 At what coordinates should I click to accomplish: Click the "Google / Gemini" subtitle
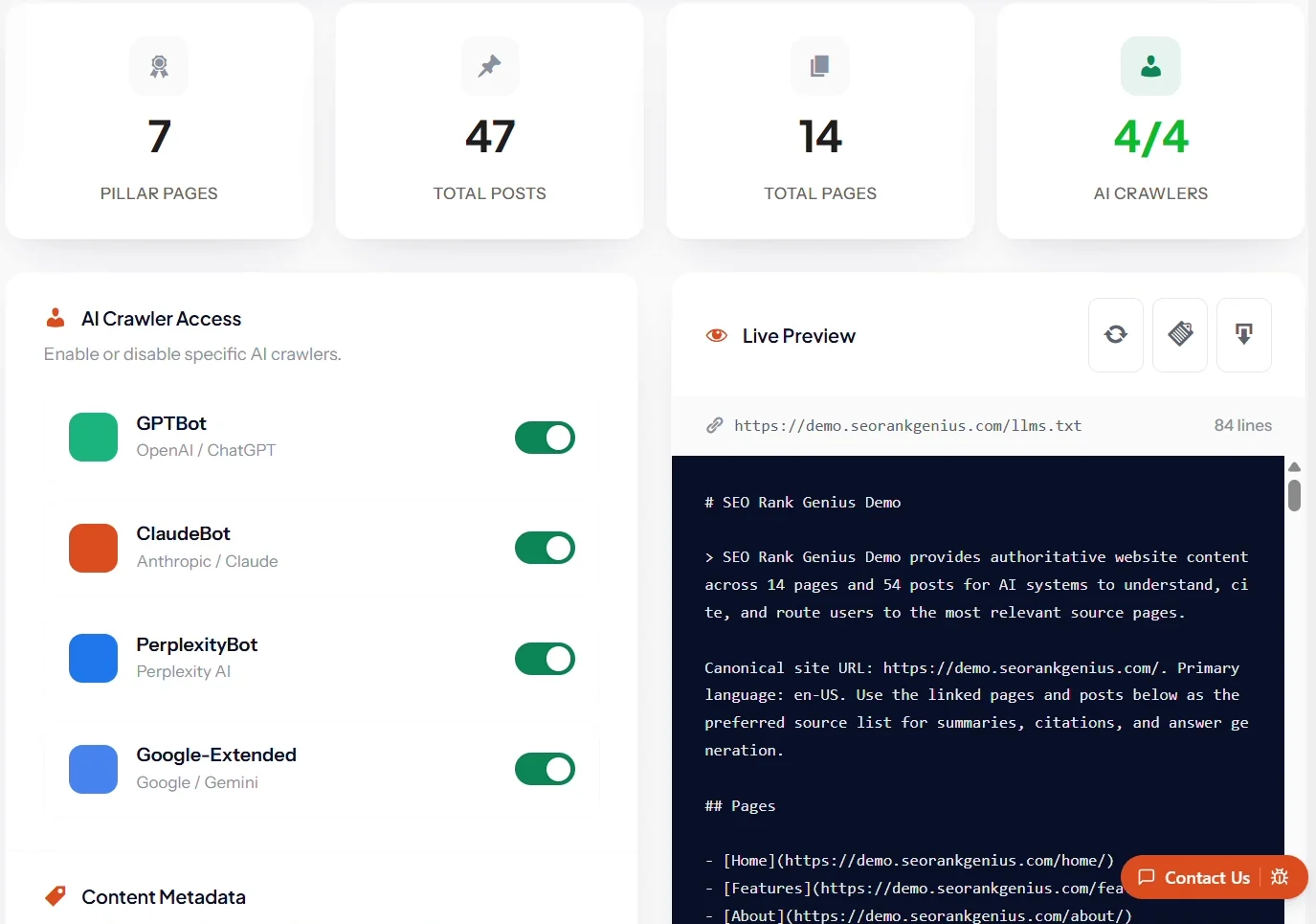(x=197, y=782)
